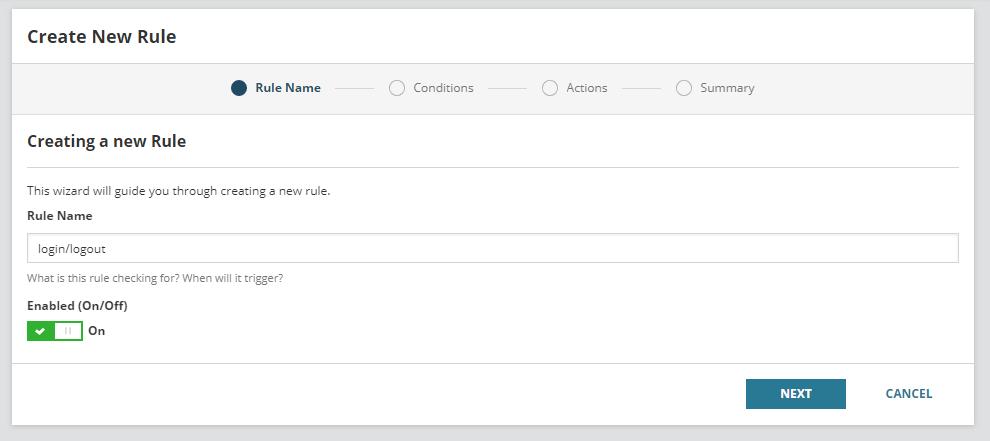Focus the Rule Name text field
This screenshot has width=990, height=441.
point(492,248)
